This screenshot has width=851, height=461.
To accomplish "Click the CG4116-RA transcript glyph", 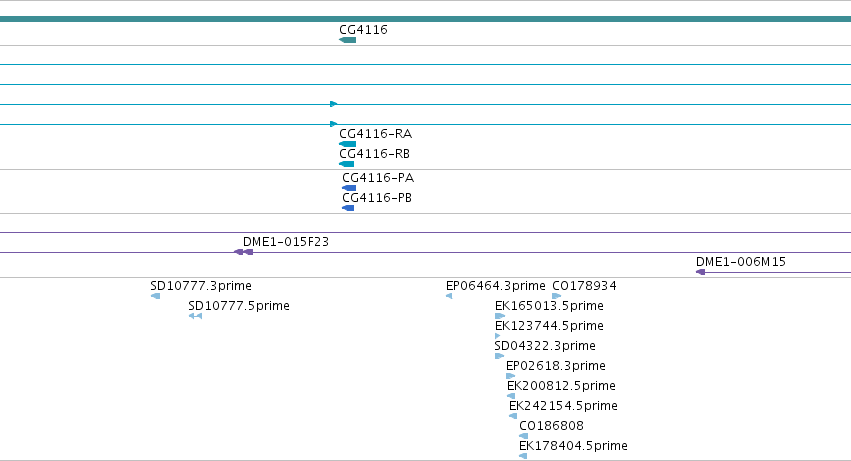I will (347, 144).
